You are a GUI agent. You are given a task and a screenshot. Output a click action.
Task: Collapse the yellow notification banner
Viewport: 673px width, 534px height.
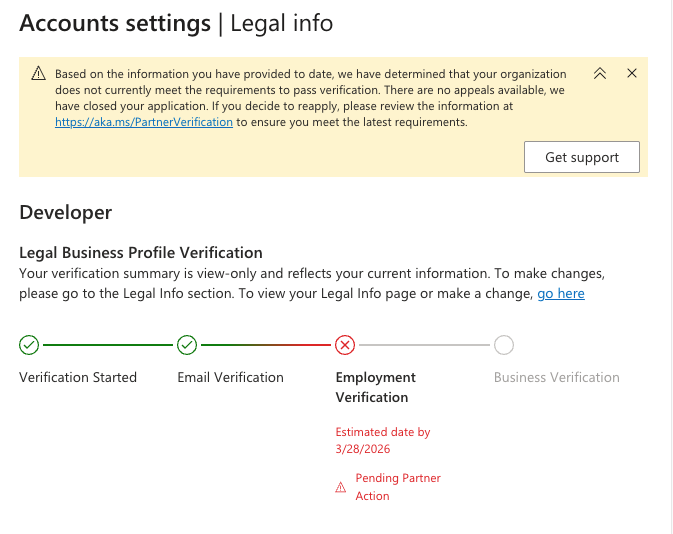coord(600,73)
